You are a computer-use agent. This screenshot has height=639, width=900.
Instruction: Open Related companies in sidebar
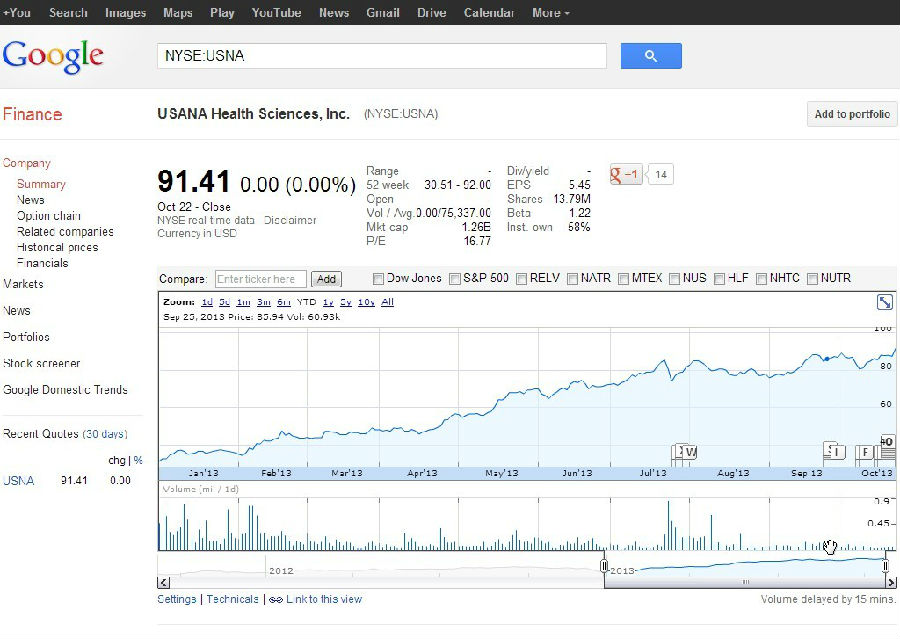coord(65,232)
